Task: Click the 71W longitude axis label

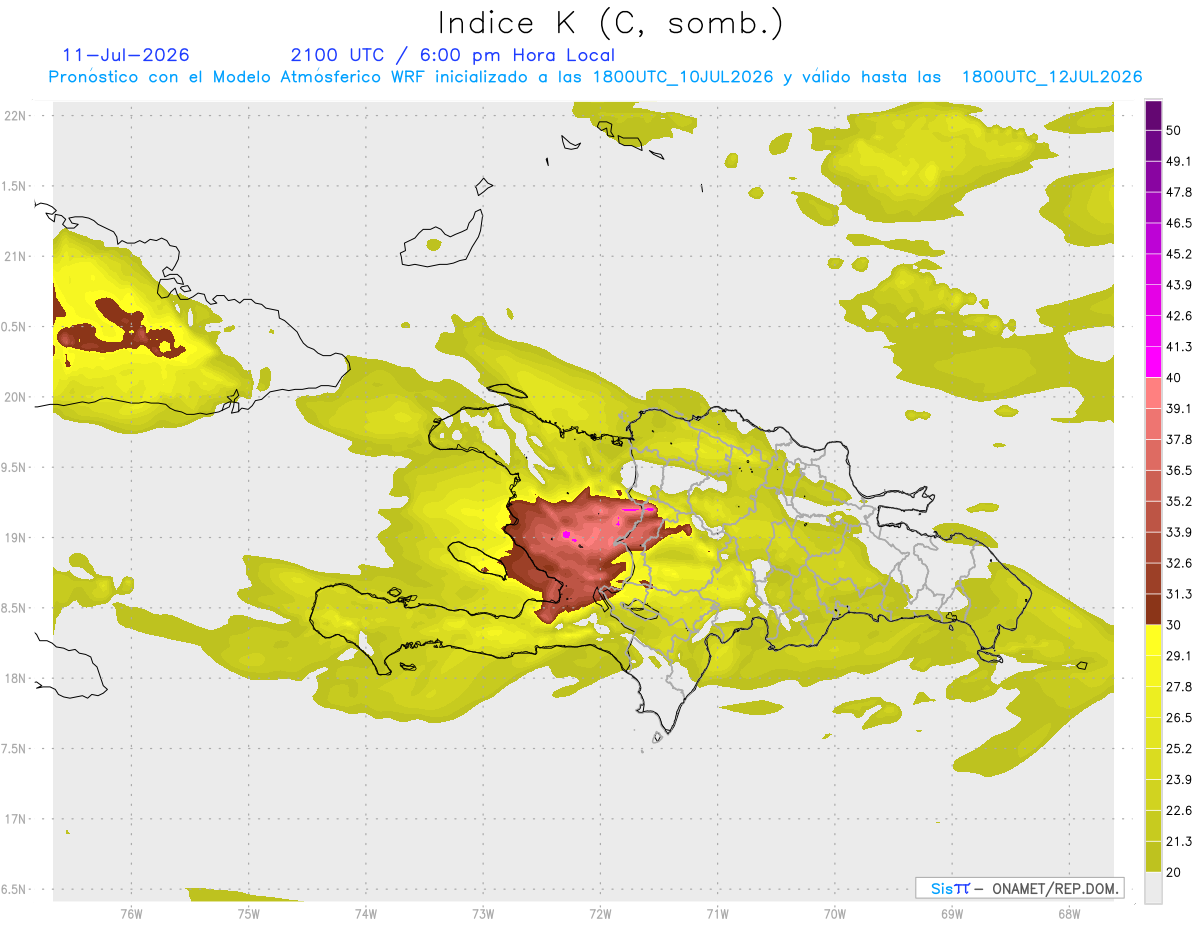Action: tap(717, 913)
